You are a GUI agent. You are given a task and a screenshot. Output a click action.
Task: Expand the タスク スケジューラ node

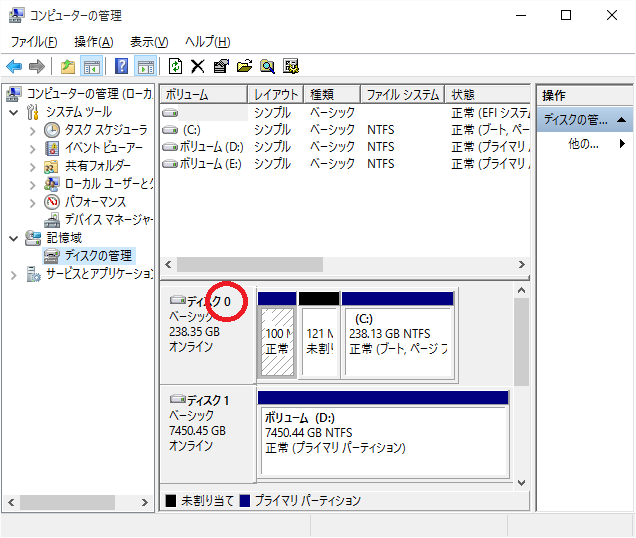tap(32, 131)
